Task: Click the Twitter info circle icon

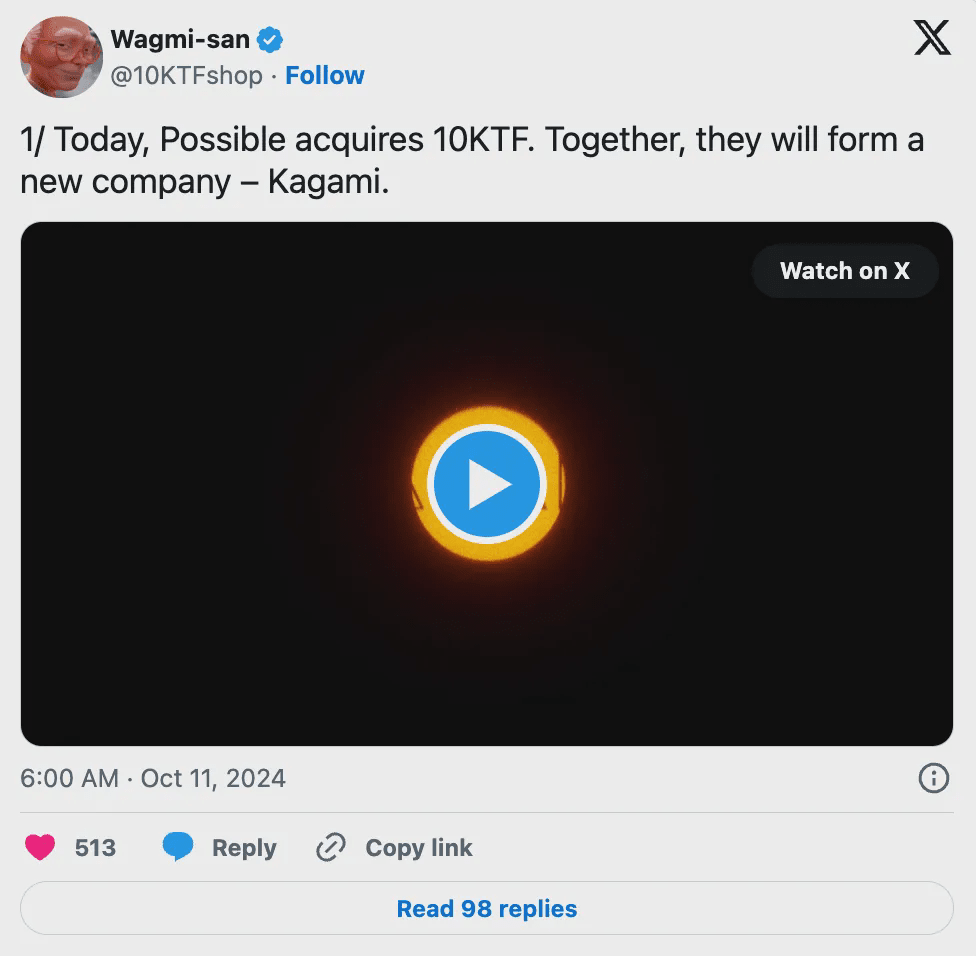Action: pos(933,778)
